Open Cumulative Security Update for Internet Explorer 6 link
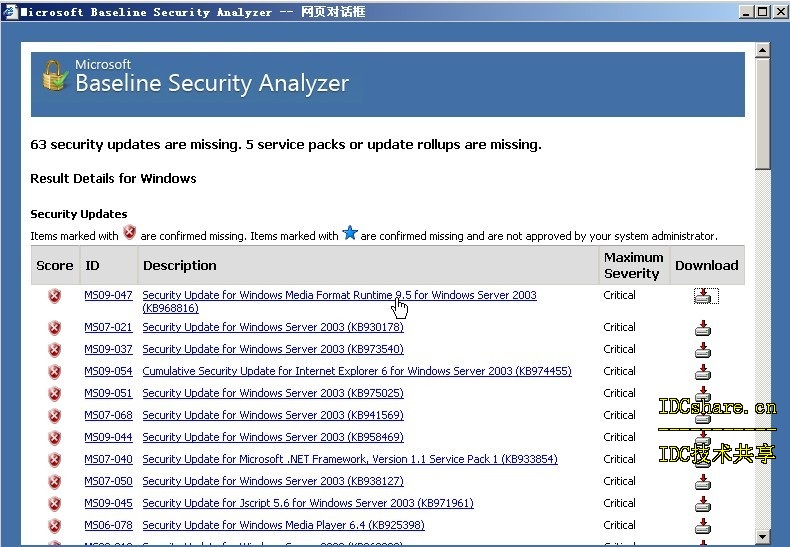This screenshot has height=547, width=790. pos(357,371)
